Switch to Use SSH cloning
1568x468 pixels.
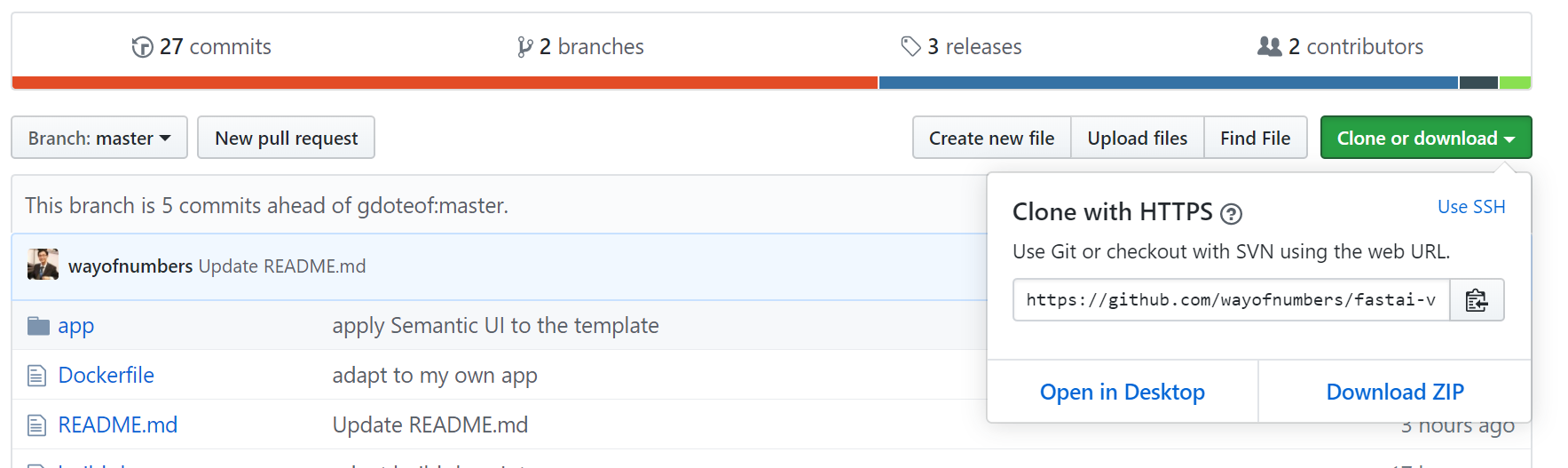1470,207
